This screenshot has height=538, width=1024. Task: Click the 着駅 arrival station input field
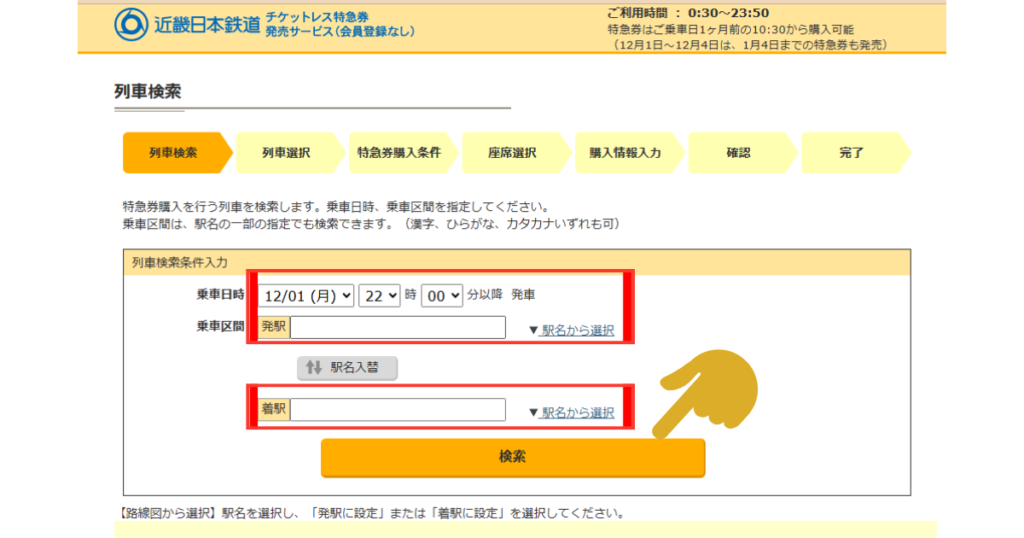(397, 410)
